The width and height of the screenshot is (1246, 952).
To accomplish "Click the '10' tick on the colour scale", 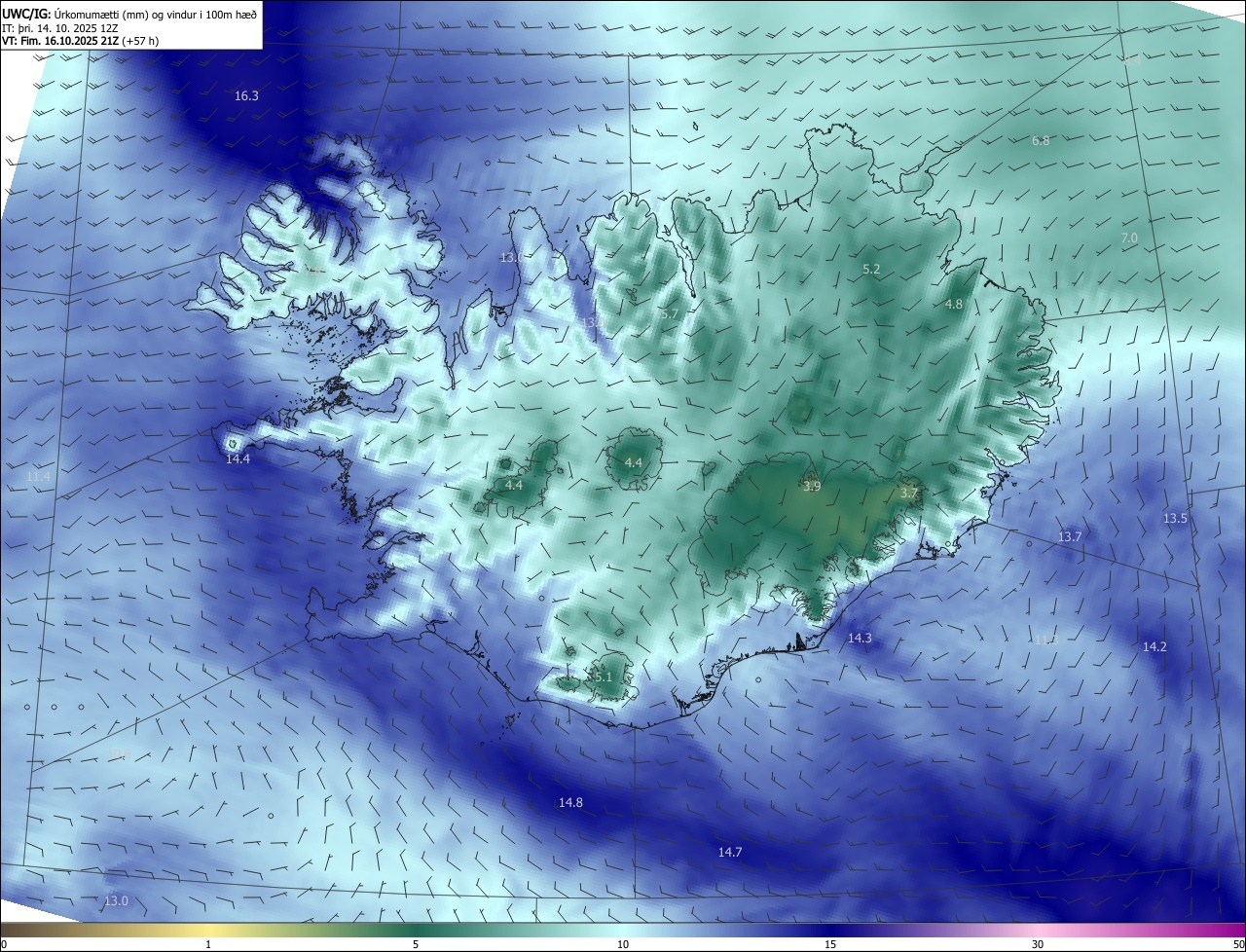I will [x=623, y=944].
